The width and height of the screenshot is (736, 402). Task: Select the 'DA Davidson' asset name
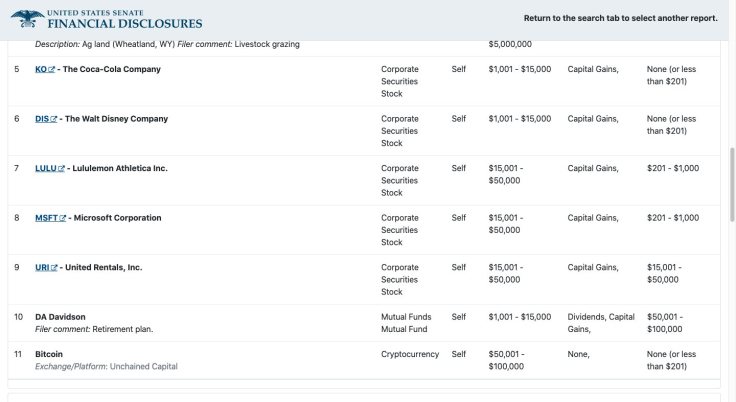pyautogui.click(x=60, y=317)
